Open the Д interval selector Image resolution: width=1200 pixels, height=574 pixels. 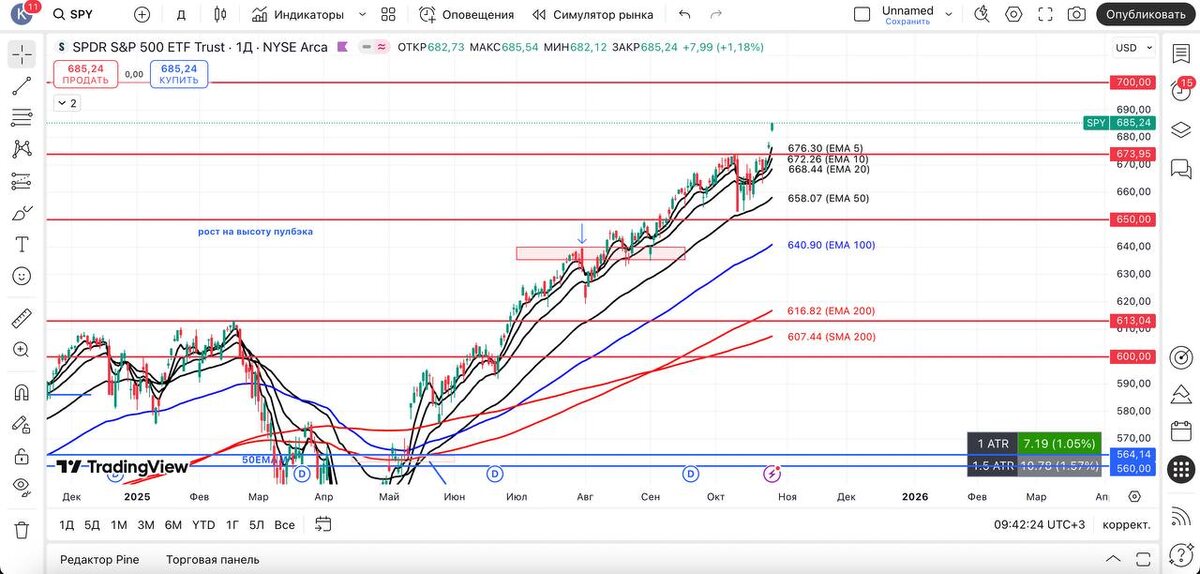click(181, 15)
